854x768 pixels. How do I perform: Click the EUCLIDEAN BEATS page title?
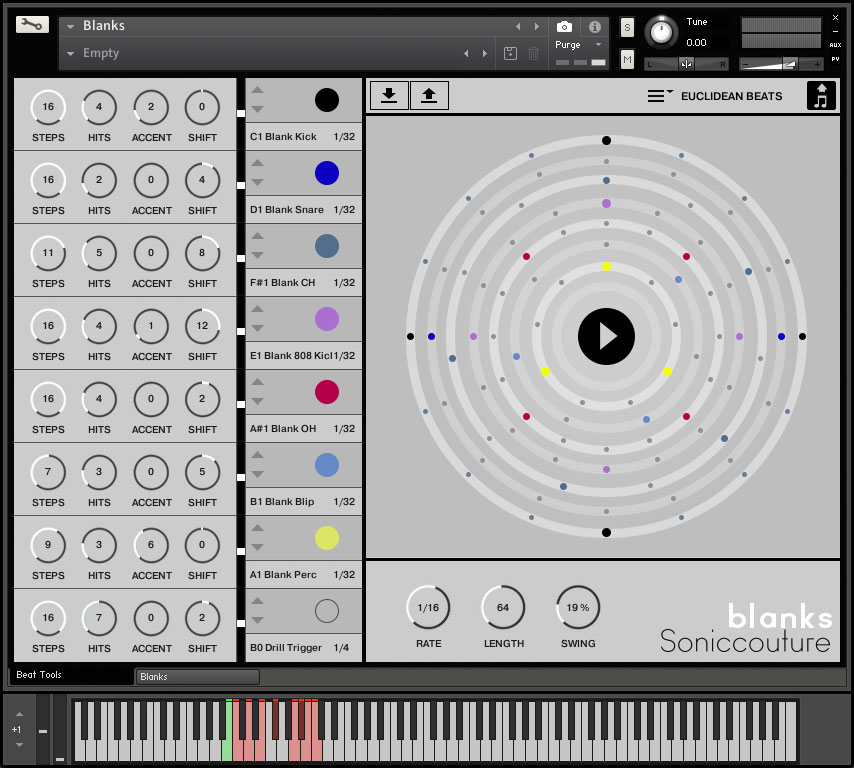731,96
